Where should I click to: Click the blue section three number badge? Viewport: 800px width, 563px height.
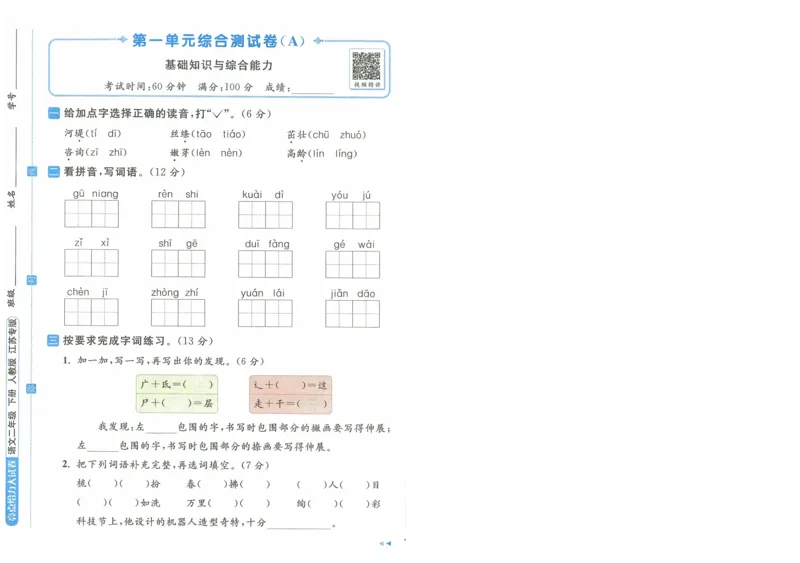pos(53,340)
